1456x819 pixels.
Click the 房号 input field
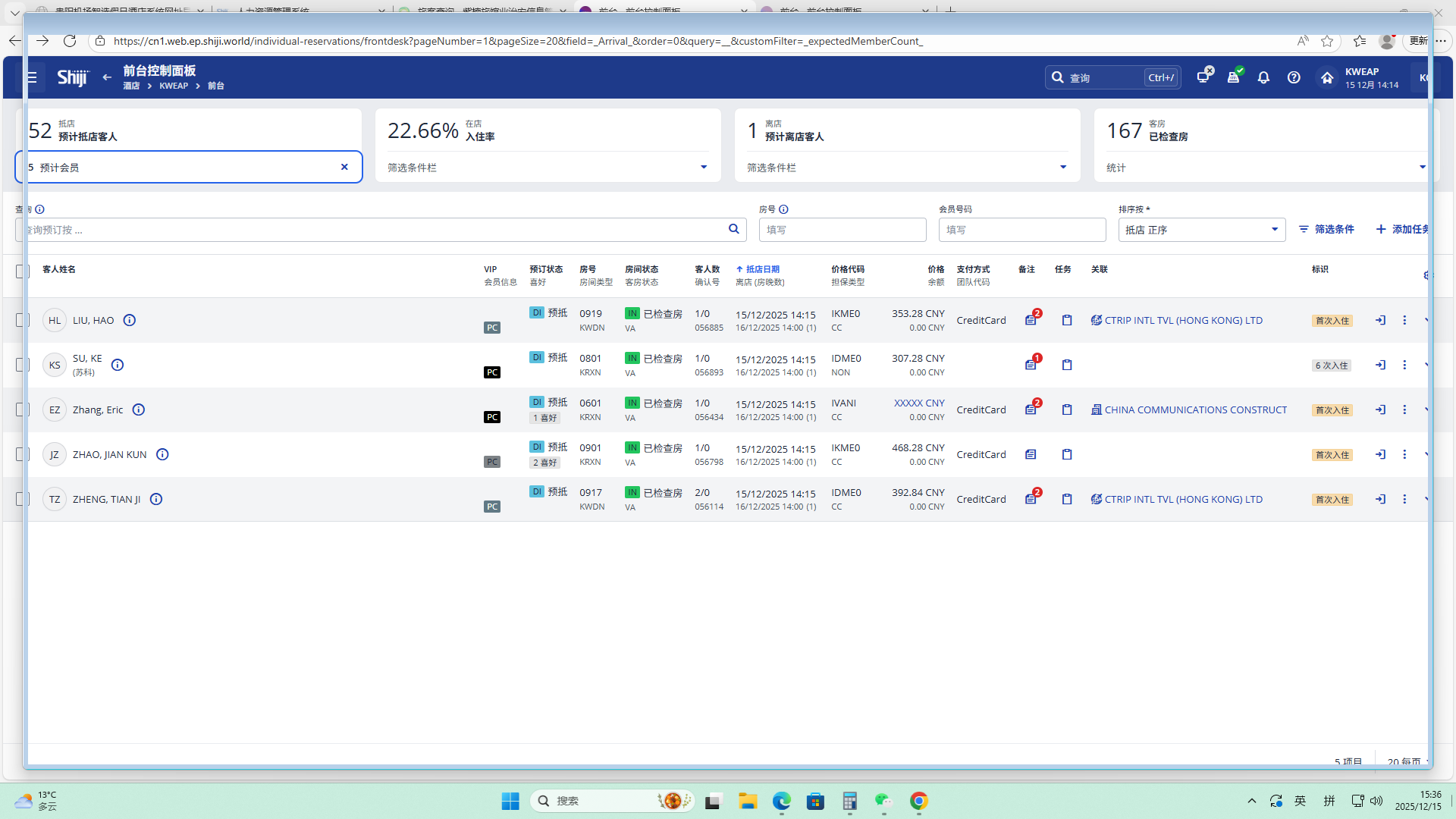coord(842,230)
